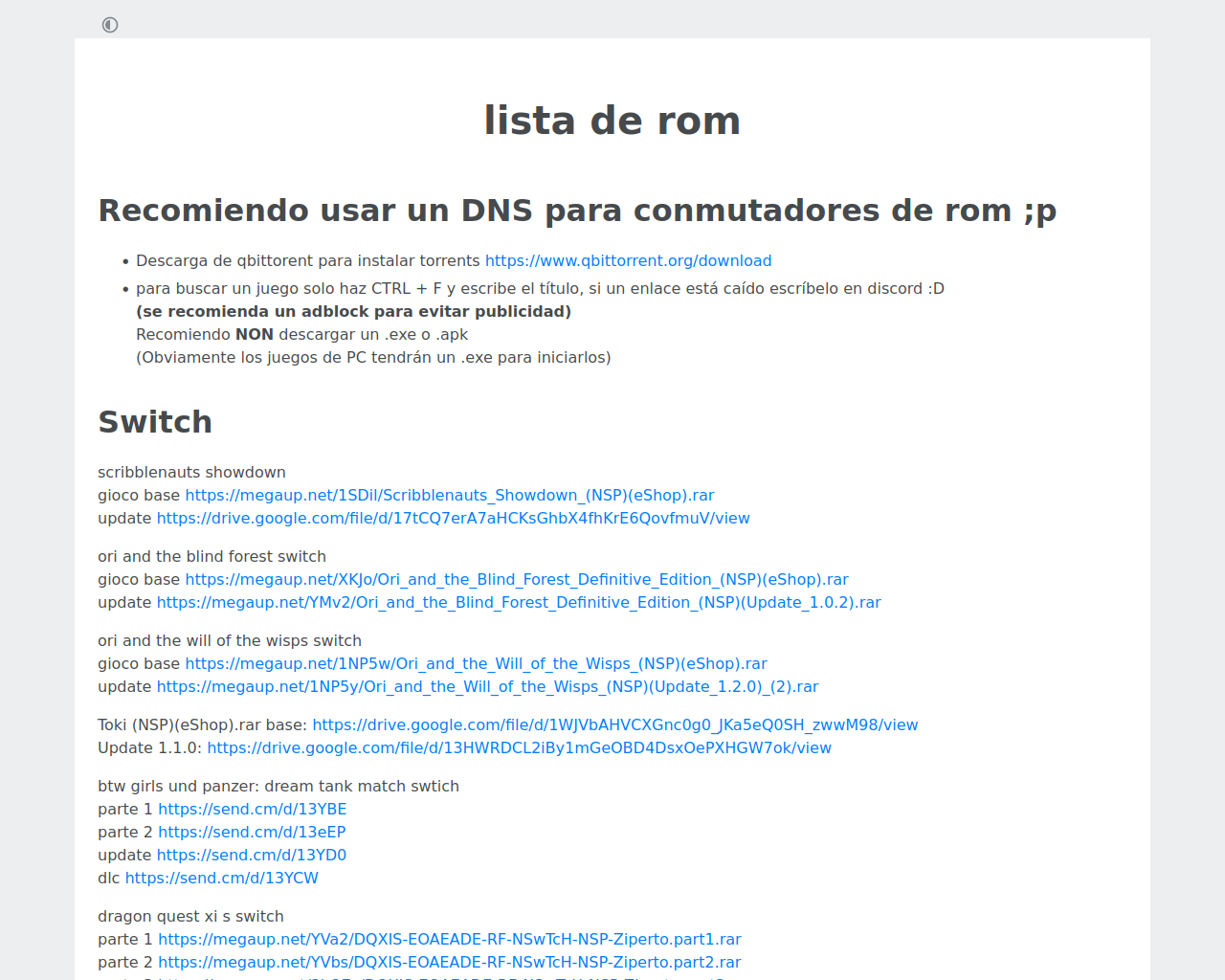Open Ori Blind Forest Update 1.0.2 link

[x=519, y=603]
